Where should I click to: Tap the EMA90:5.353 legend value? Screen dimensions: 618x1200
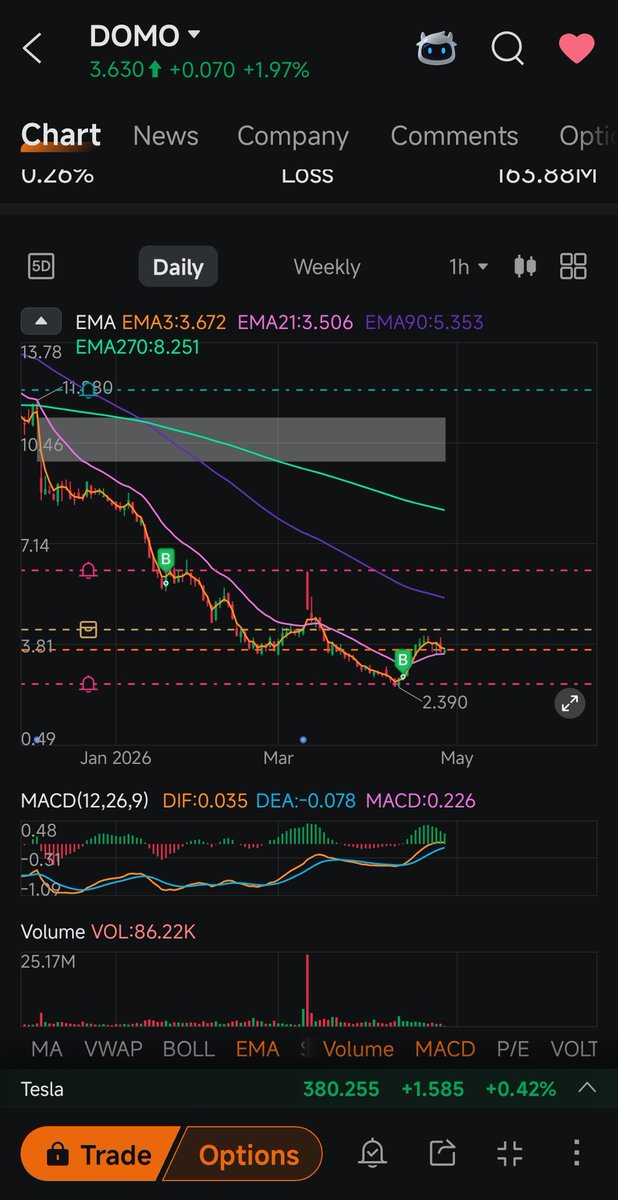click(x=424, y=322)
